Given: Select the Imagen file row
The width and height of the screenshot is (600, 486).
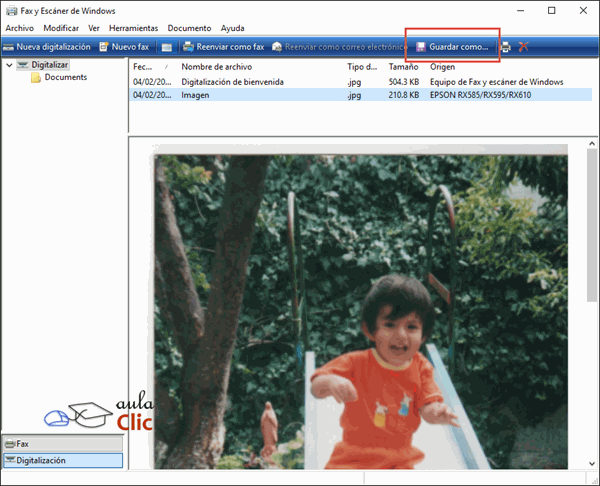Looking at the screenshot, I should point(196,94).
